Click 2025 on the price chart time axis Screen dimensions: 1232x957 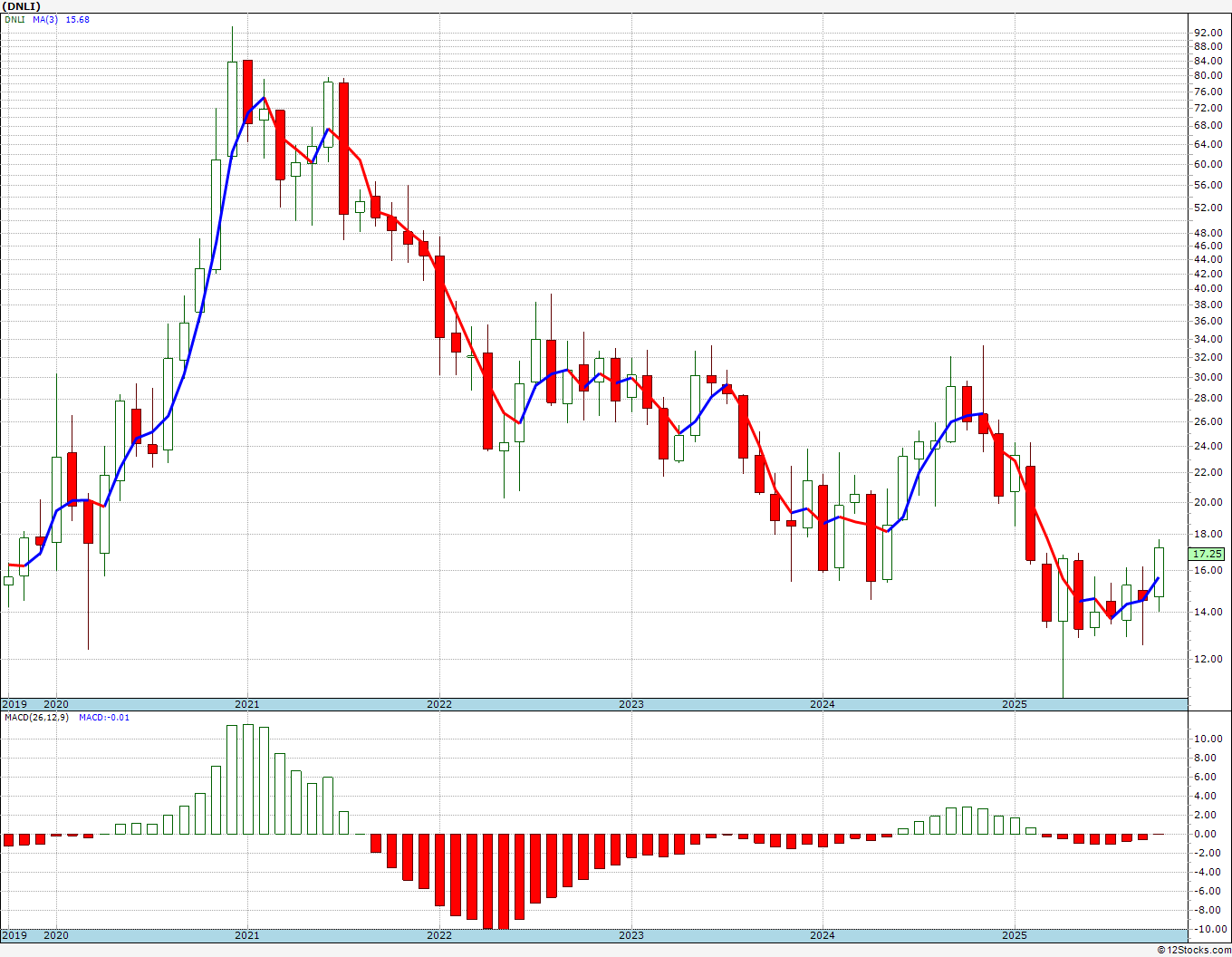(1015, 704)
